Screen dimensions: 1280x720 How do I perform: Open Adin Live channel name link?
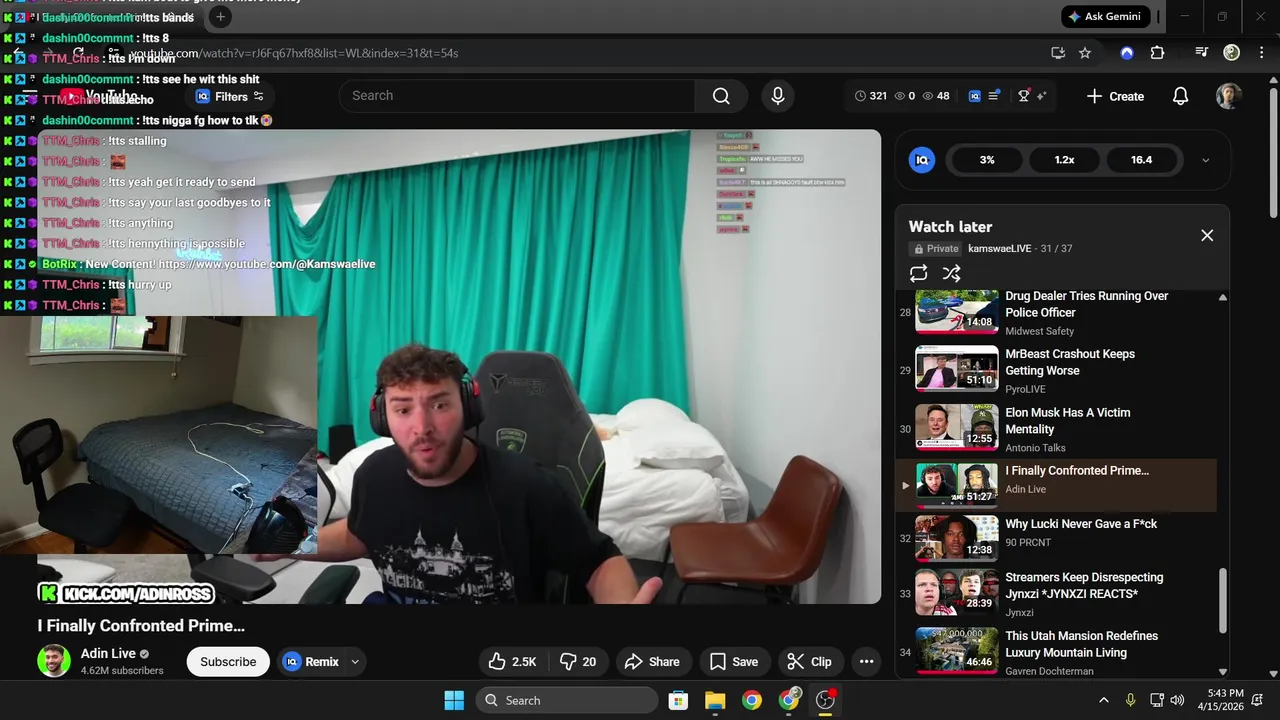(108, 653)
